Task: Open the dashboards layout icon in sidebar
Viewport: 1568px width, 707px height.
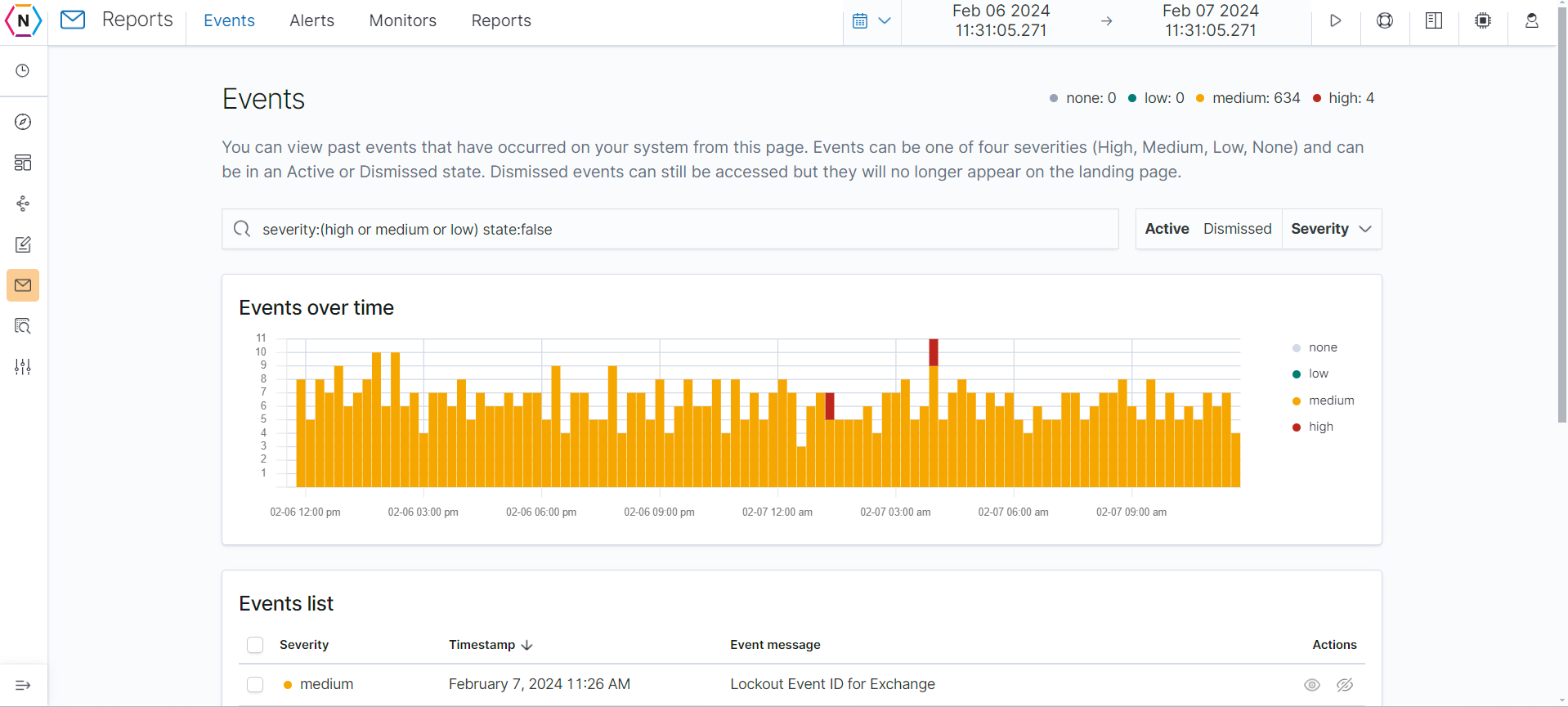Action: click(23, 163)
